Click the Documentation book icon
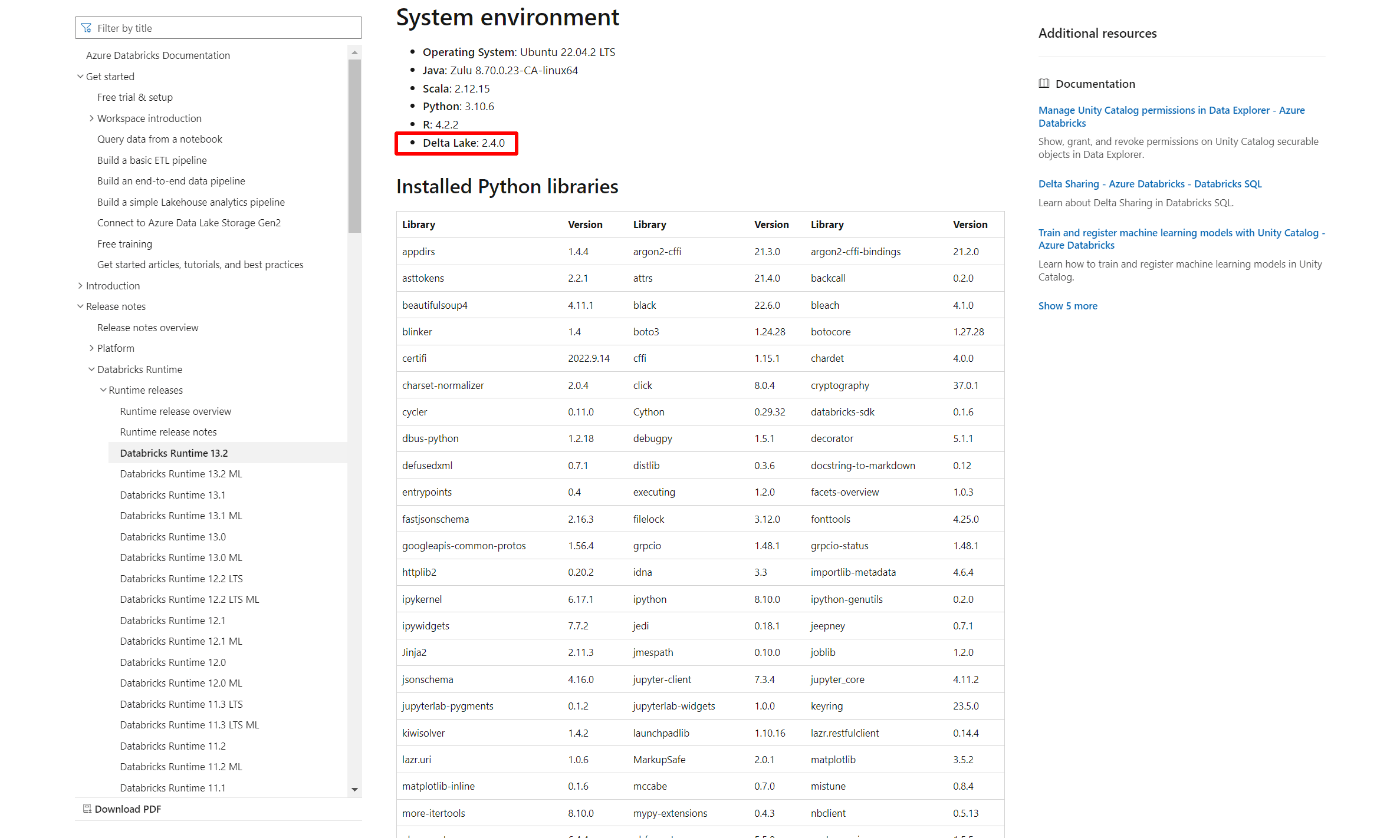 [x=1043, y=83]
